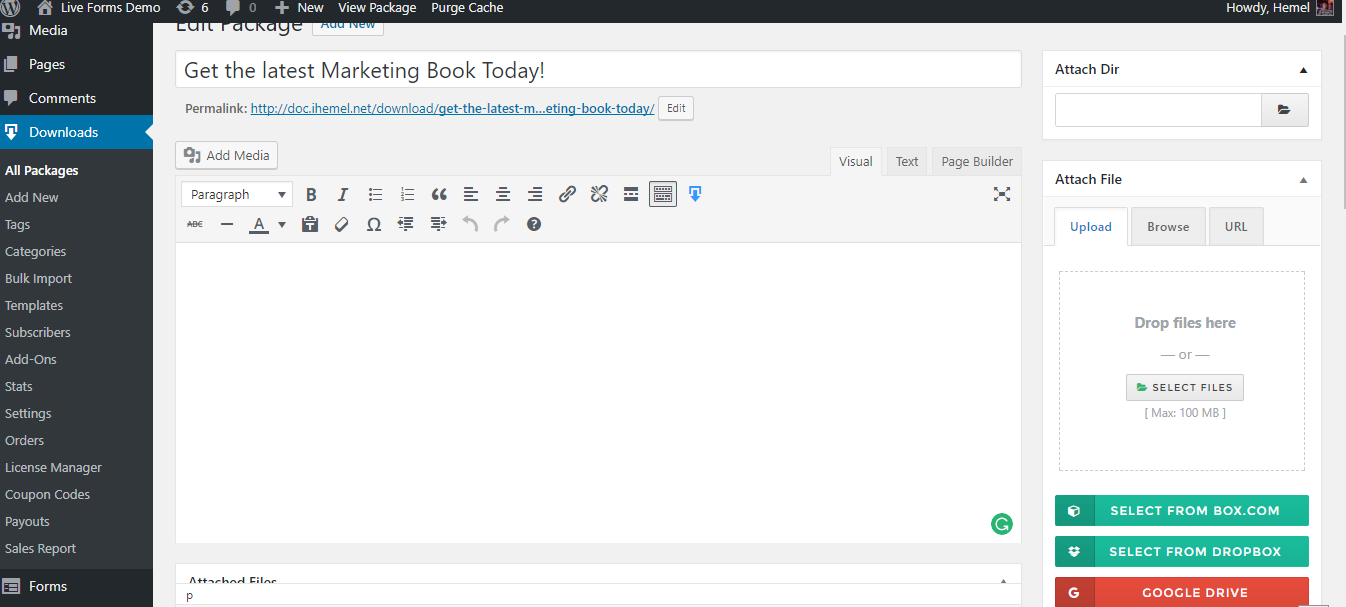Clear formatting with eraser icon
The image size is (1346, 607).
point(342,225)
